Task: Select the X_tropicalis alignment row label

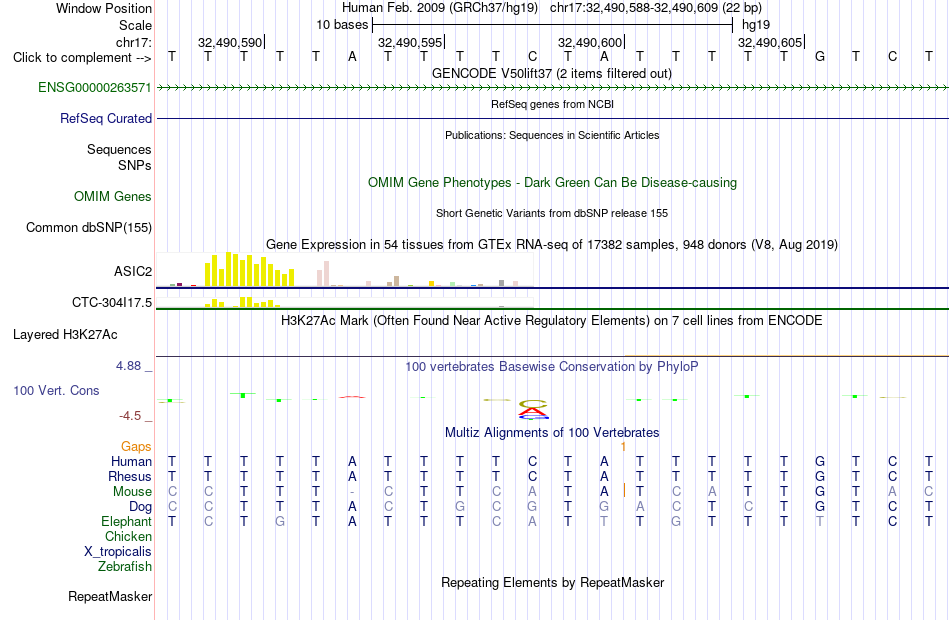Action: [x=118, y=552]
